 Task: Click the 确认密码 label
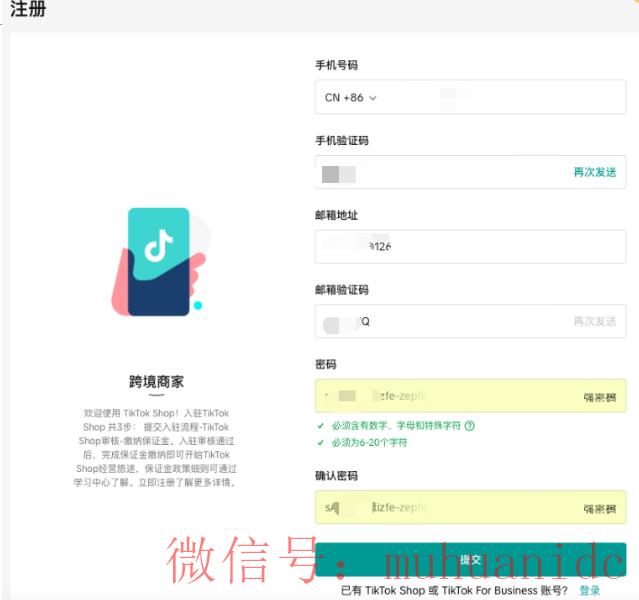click(x=337, y=476)
